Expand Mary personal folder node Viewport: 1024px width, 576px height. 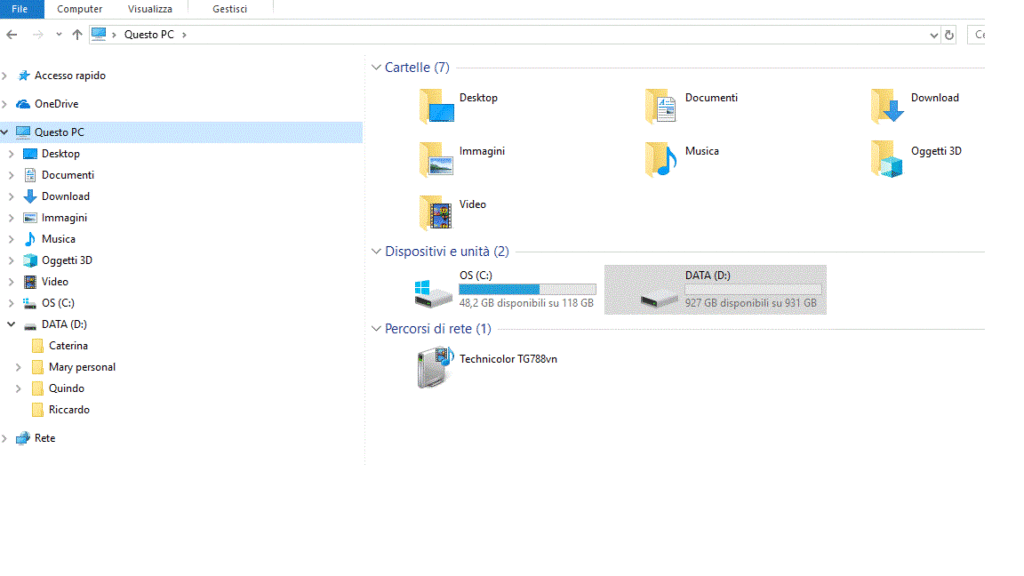[x=18, y=368]
